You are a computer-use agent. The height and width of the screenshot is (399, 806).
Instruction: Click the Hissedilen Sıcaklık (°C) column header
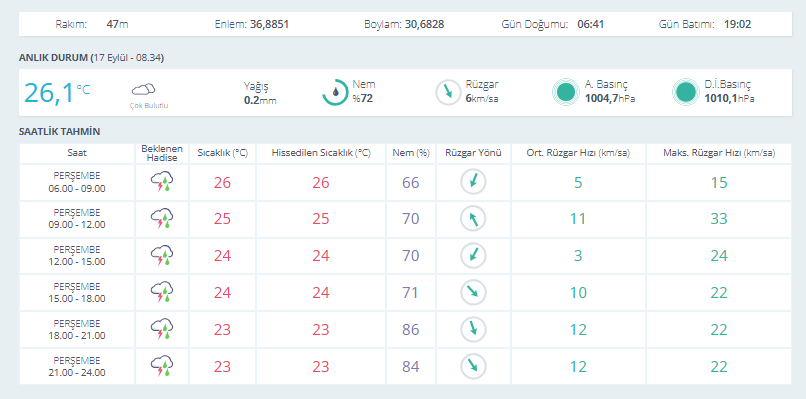[x=321, y=153]
